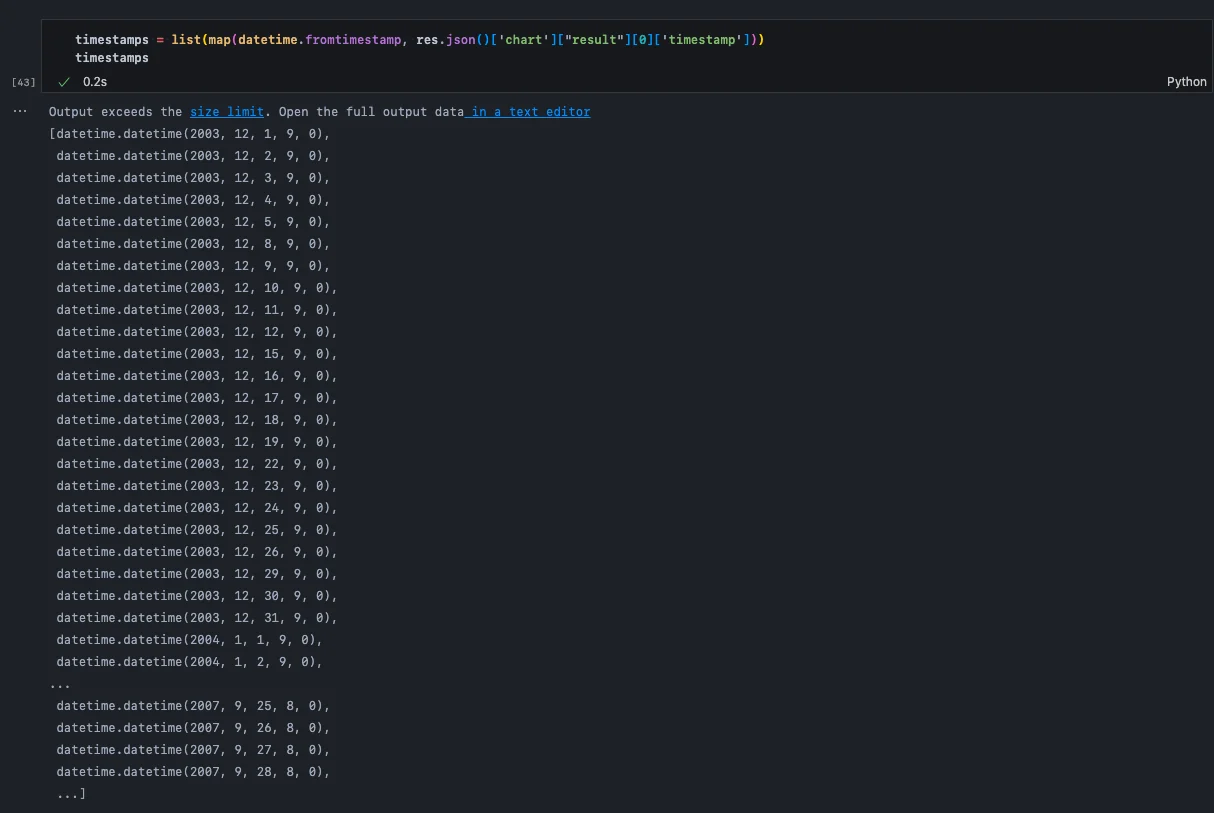This screenshot has width=1214, height=813.
Task: Click the 0.2s execution time label
Action: 95,82
